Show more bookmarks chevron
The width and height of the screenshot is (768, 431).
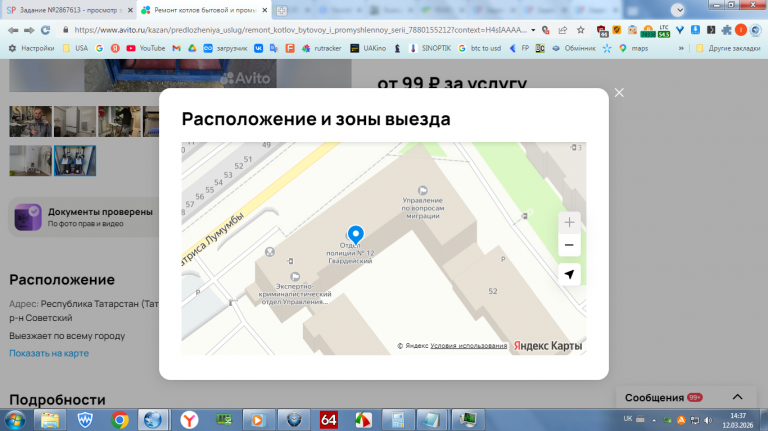681,48
